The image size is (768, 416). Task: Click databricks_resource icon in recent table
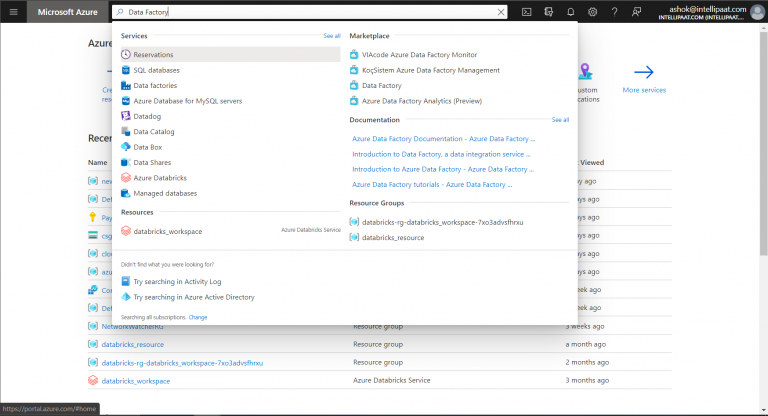[93, 344]
